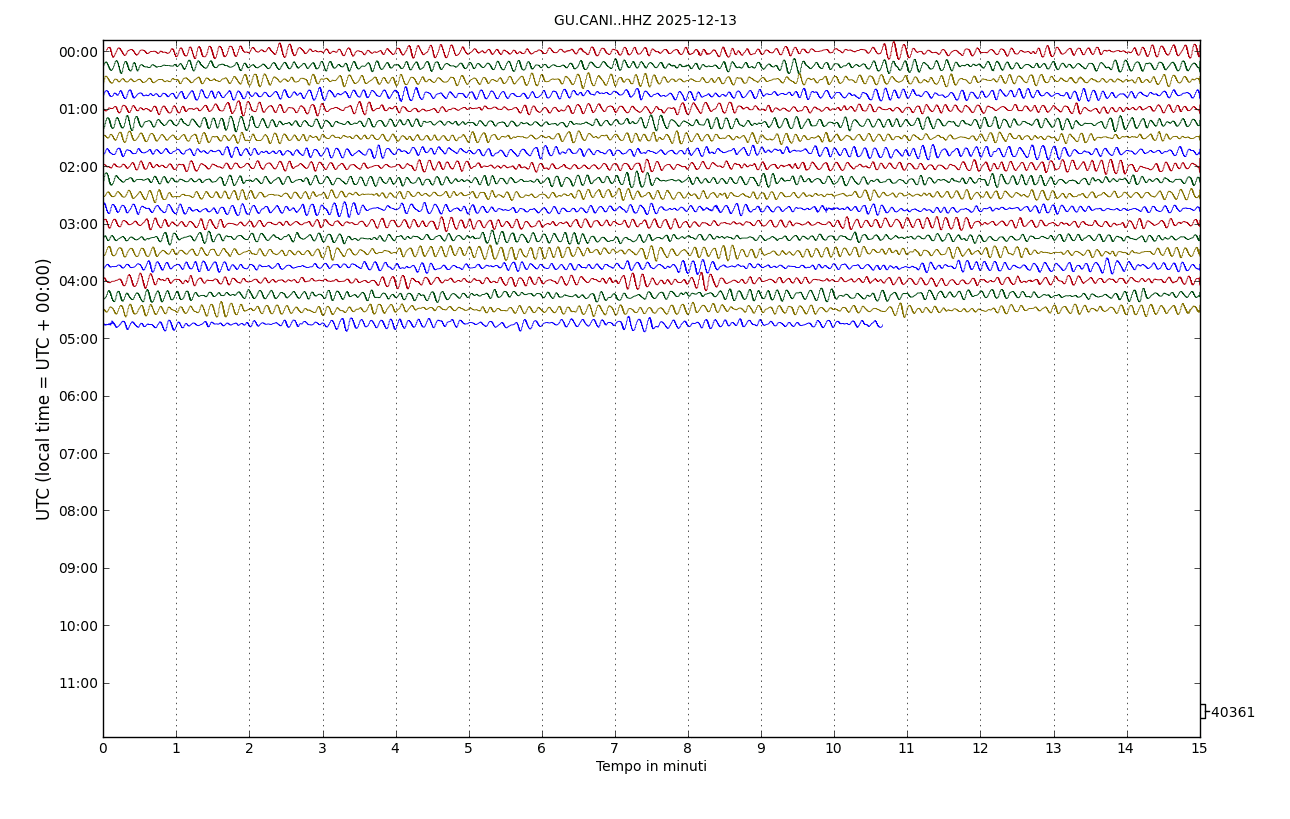Select the x-axis minute tick labeled 10
This screenshot has height=819, width=1290.
(834, 749)
